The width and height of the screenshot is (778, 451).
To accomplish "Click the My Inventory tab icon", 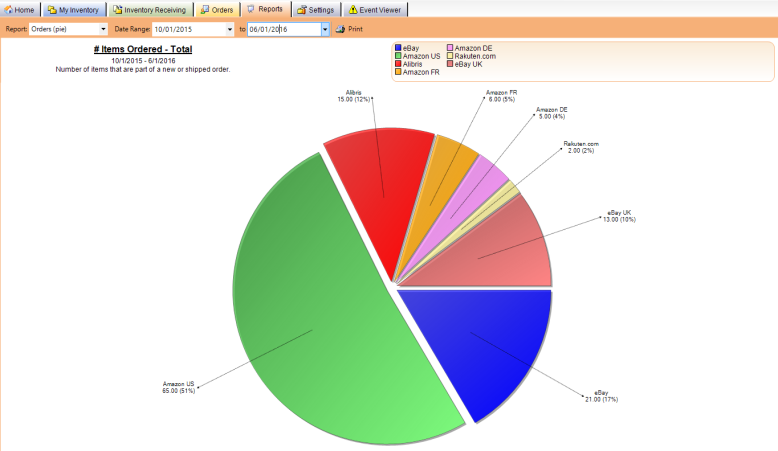I will (52, 9).
